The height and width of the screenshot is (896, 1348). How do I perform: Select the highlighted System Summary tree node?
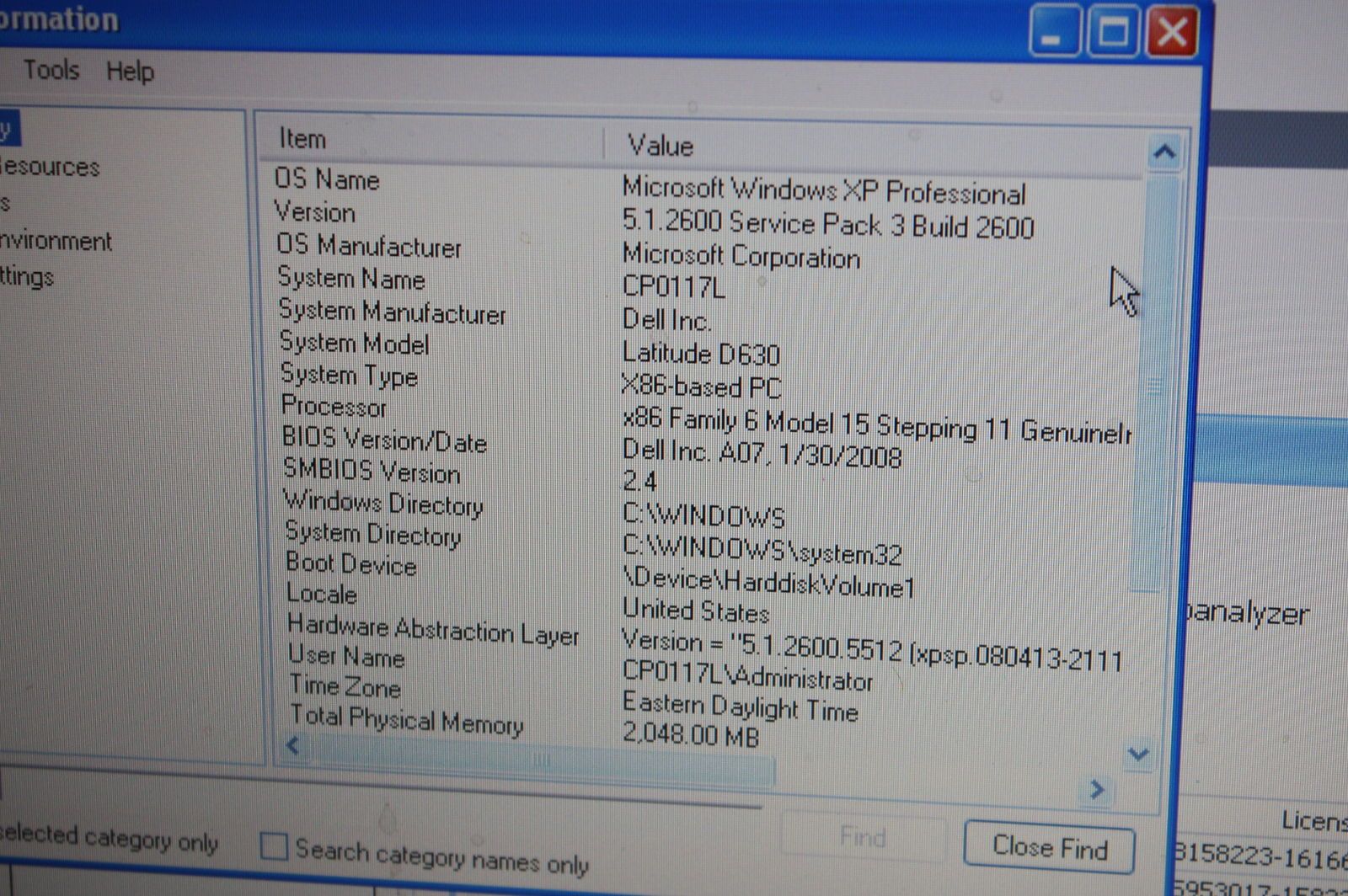(x=8, y=129)
